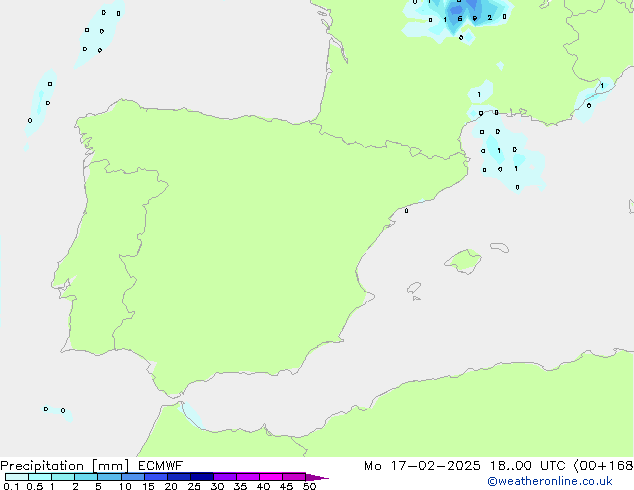The image size is (634, 490).
Task: Select the 10–15 mm legend swatch
Action: click(132, 477)
